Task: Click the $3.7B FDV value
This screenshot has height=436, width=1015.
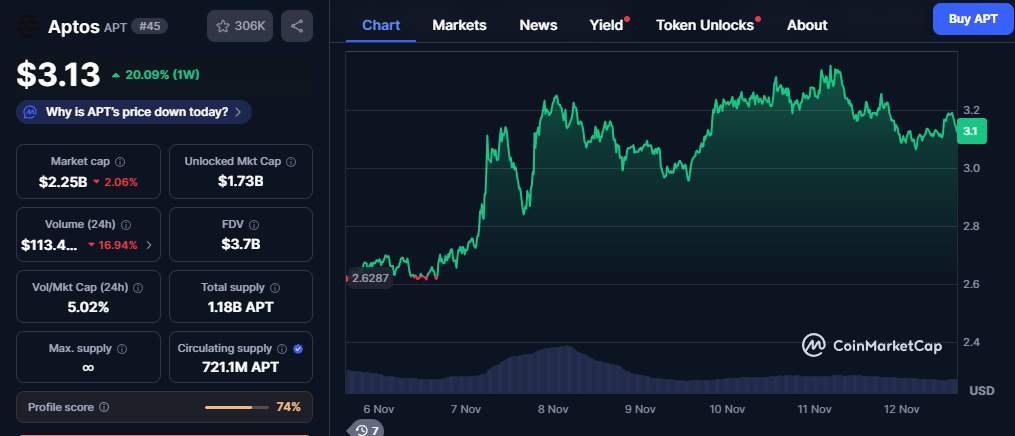Action: click(240, 245)
